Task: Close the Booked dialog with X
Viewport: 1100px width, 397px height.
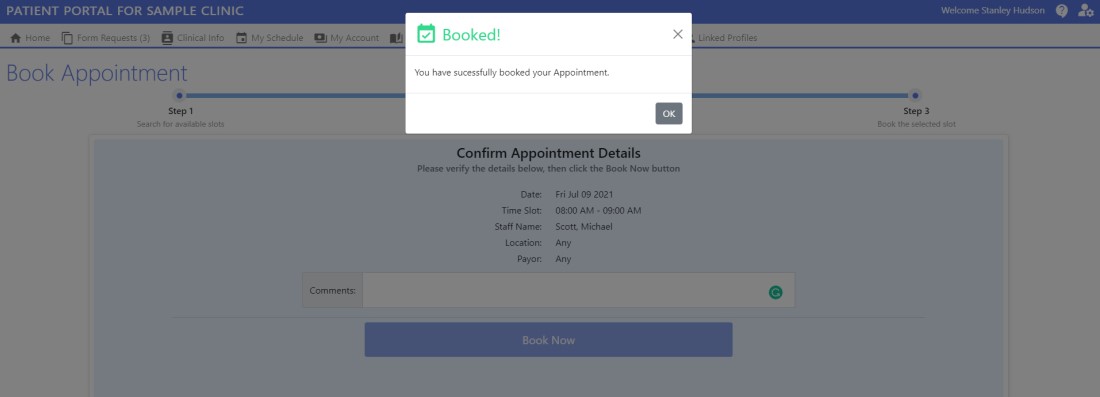Action: pos(678,34)
